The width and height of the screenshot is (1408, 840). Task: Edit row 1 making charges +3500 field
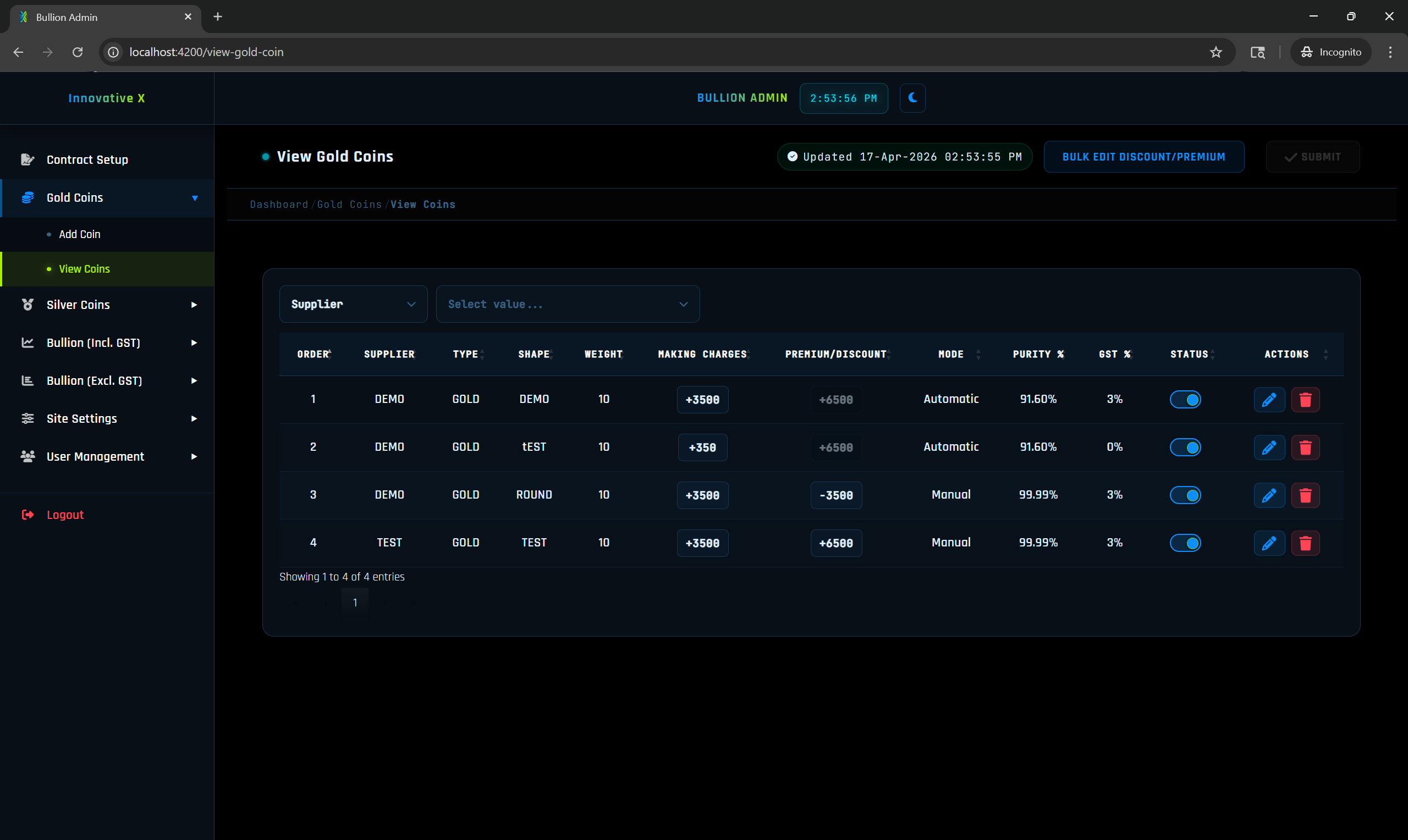[x=702, y=400]
